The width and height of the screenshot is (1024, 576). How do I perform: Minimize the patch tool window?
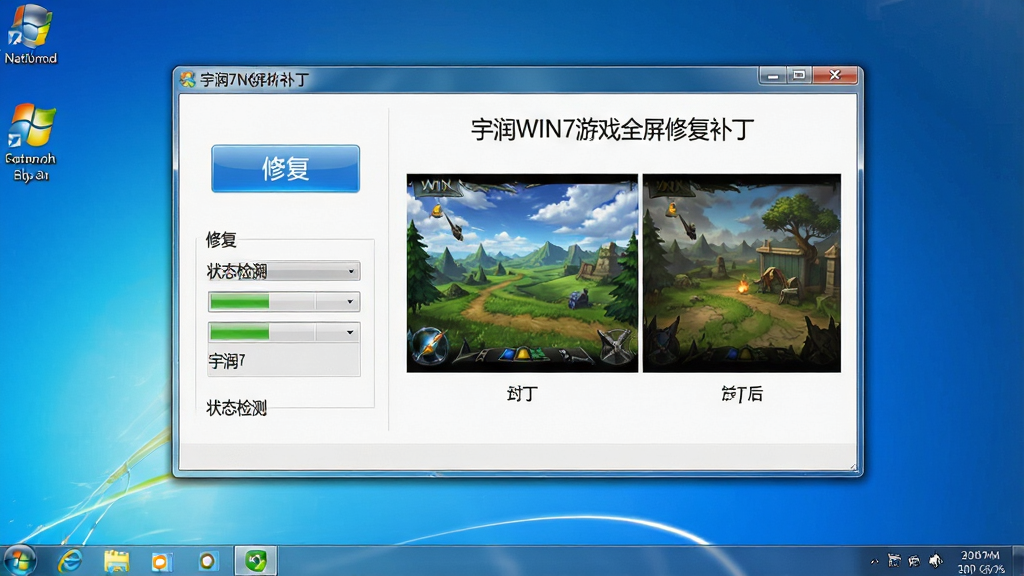point(773,76)
